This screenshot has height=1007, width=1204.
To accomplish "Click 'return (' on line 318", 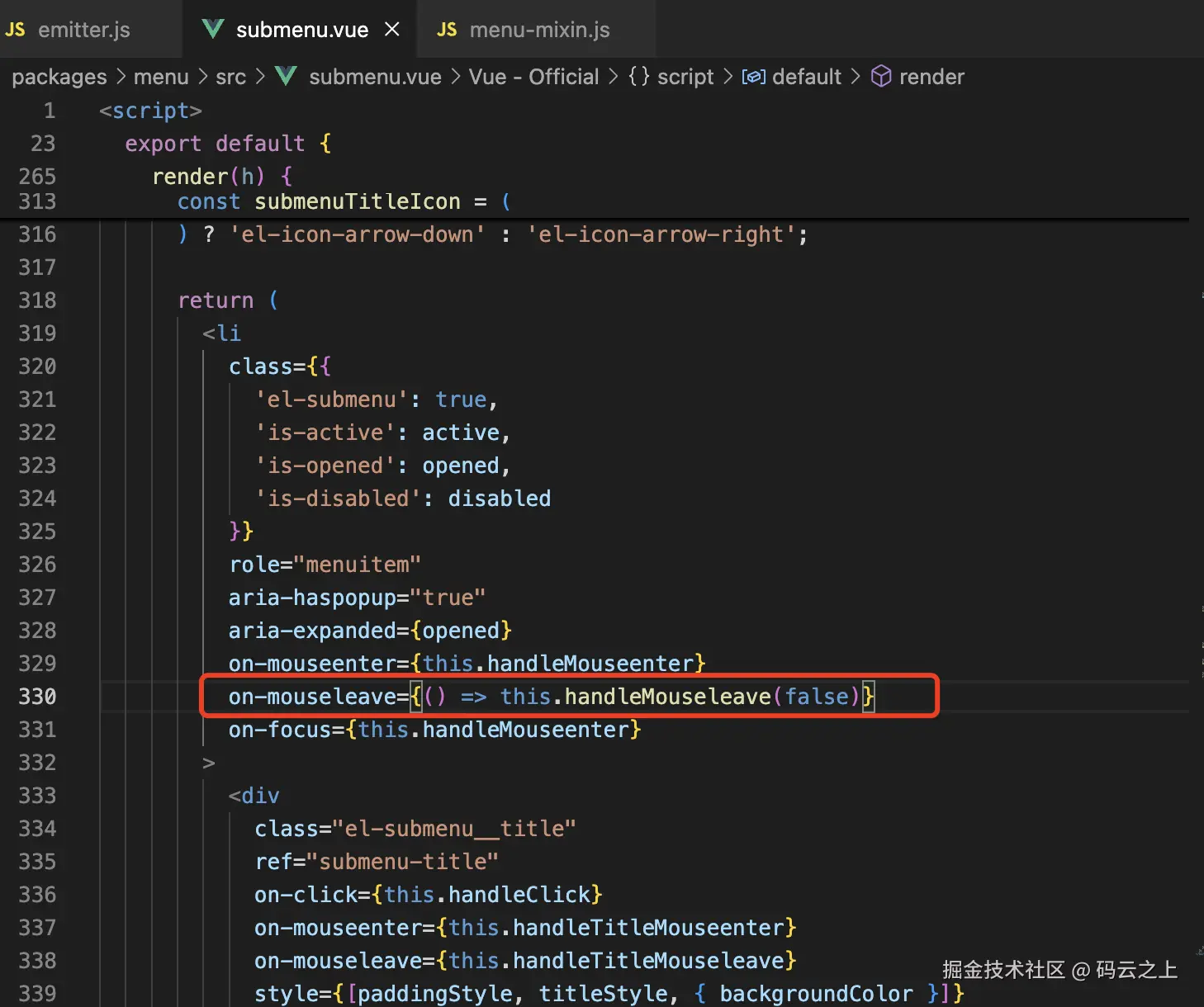I will pyautogui.click(x=228, y=300).
